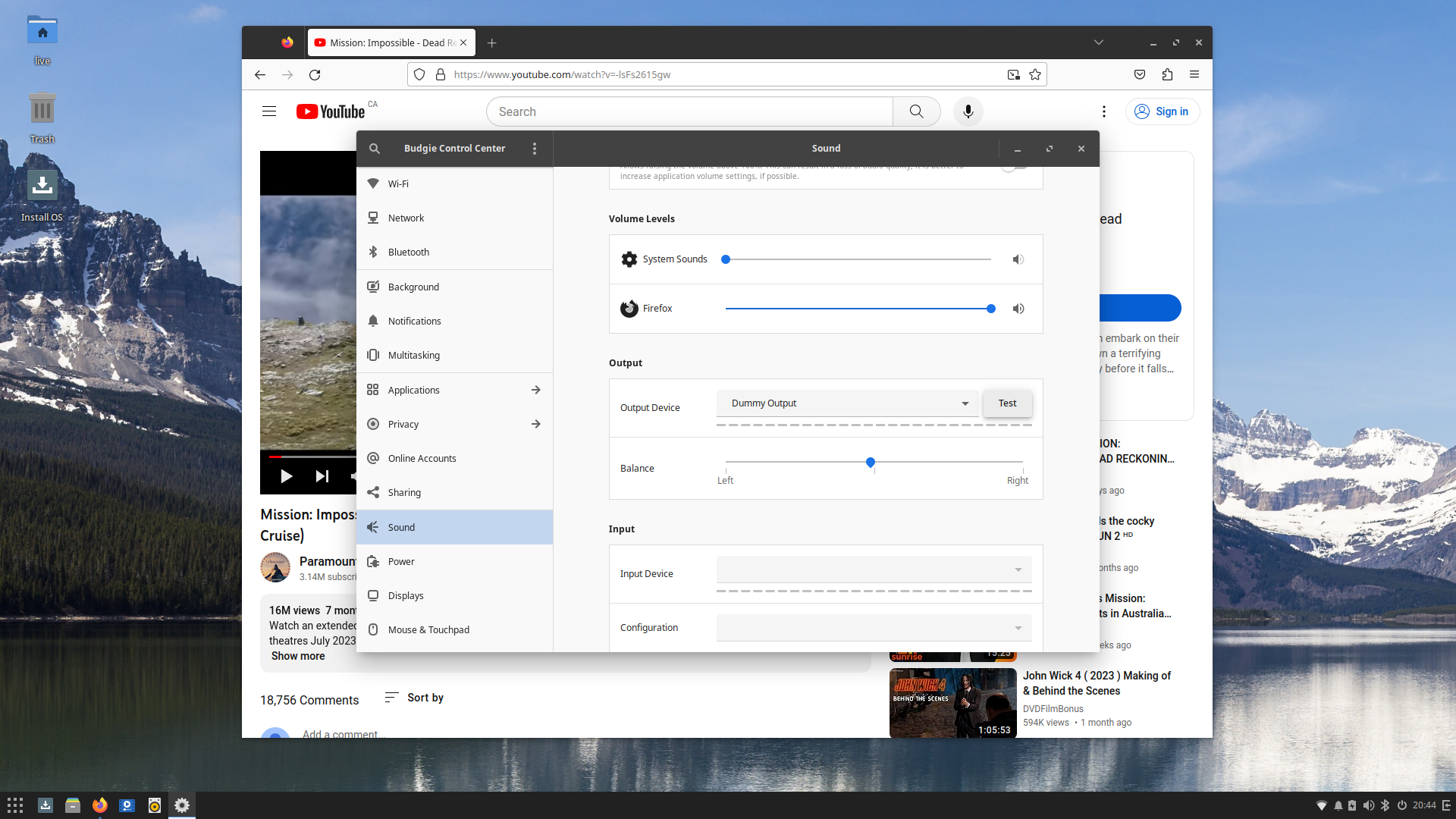Expand the Applications settings section
Image resolution: width=1456 pixels, height=819 pixels.
click(x=455, y=390)
